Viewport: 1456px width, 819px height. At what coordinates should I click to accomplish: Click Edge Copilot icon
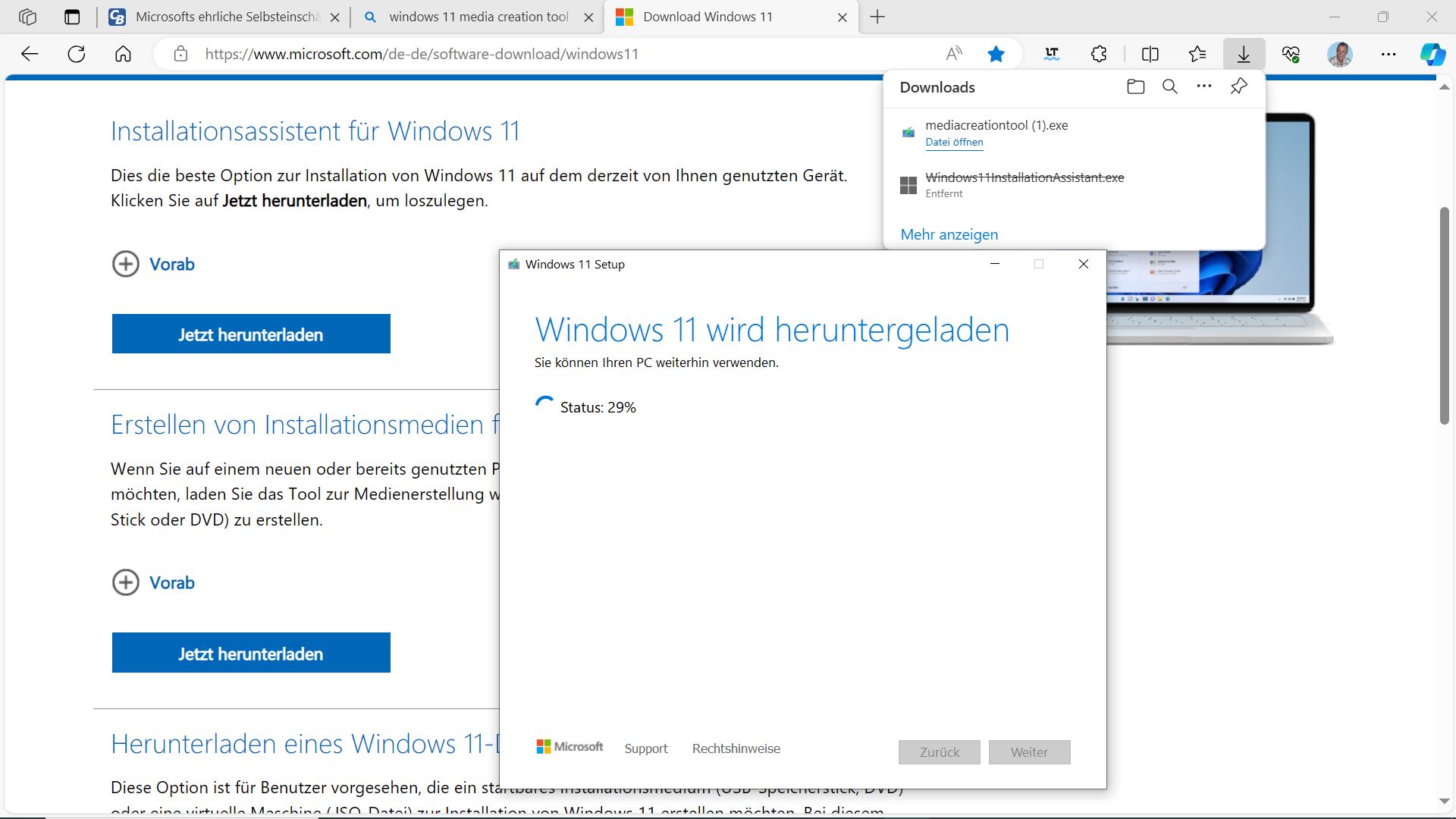1432,54
